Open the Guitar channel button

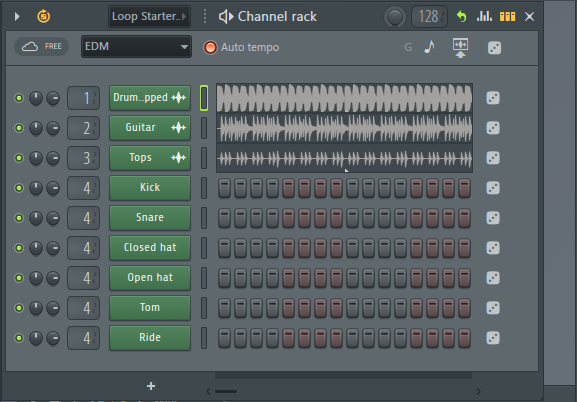[150, 128]
